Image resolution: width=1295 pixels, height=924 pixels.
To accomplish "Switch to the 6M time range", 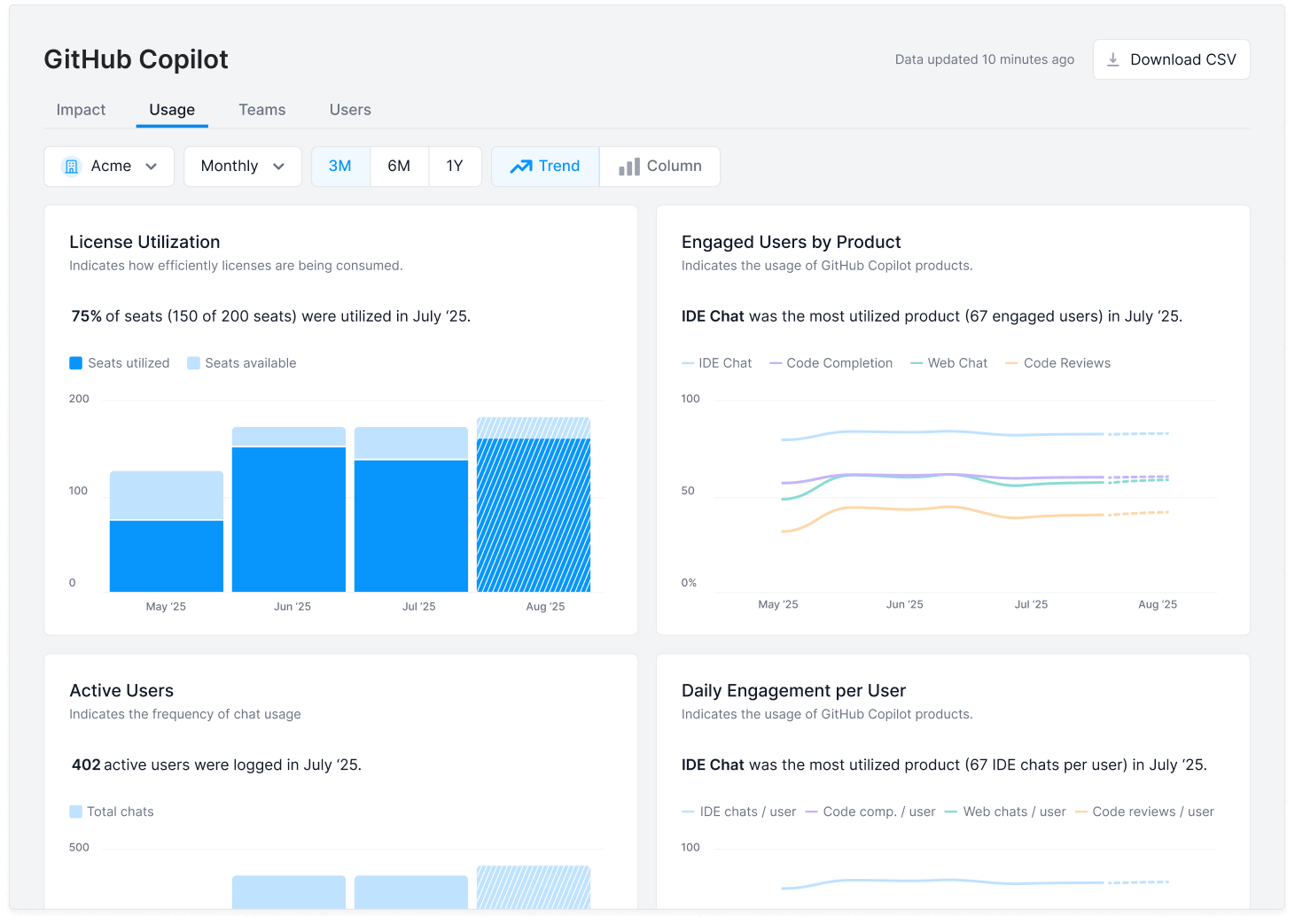I will point(399,166).
